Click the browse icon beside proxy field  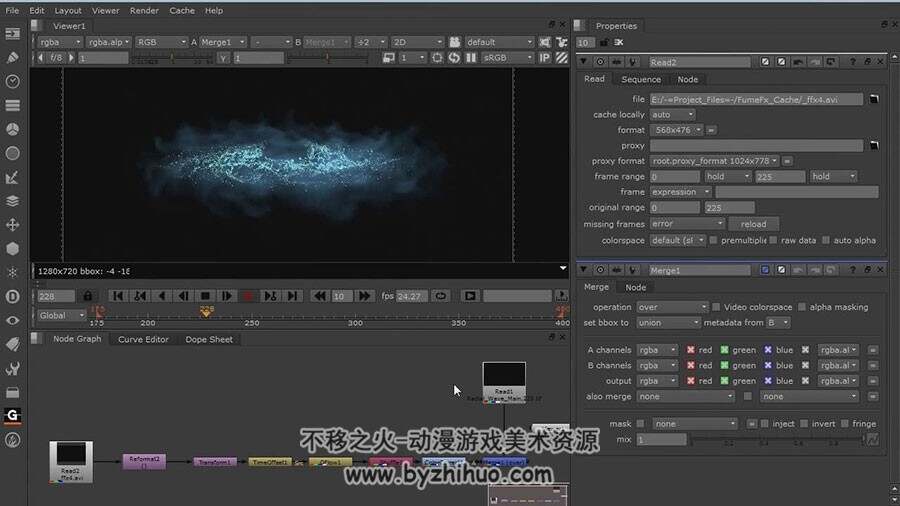[x=874, y=146]
